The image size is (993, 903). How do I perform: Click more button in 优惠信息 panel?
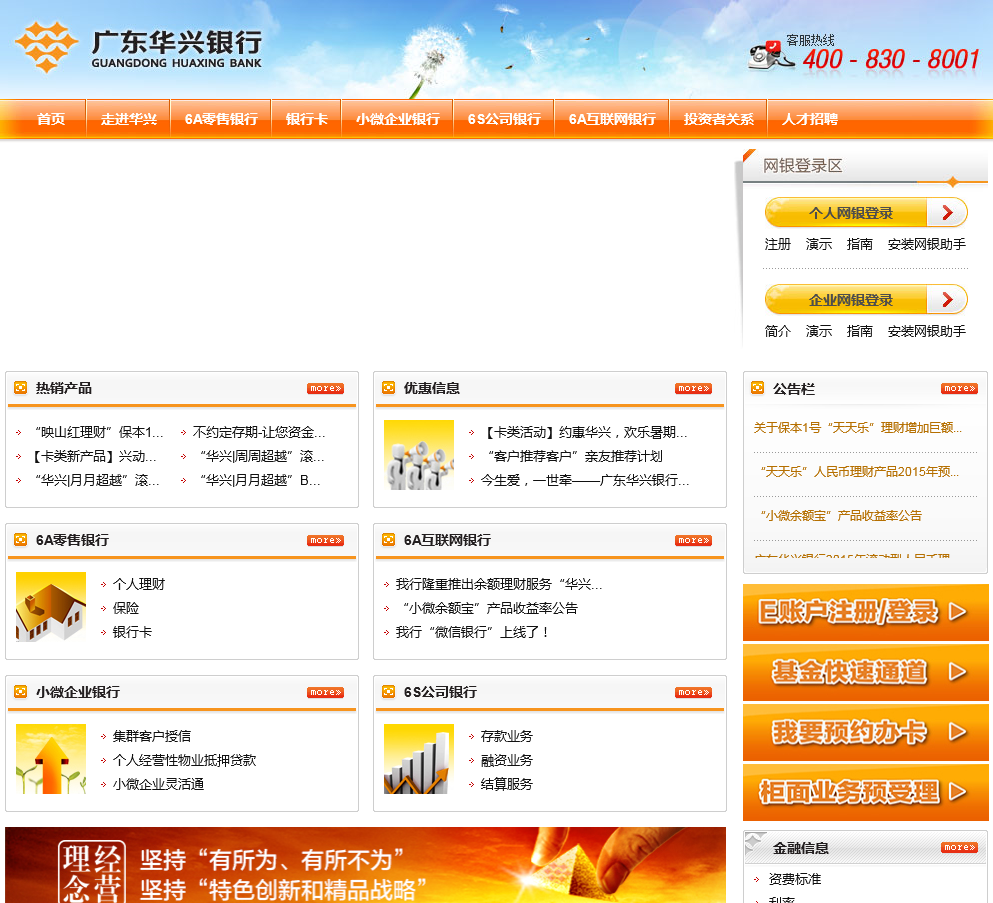pos(693,388)
